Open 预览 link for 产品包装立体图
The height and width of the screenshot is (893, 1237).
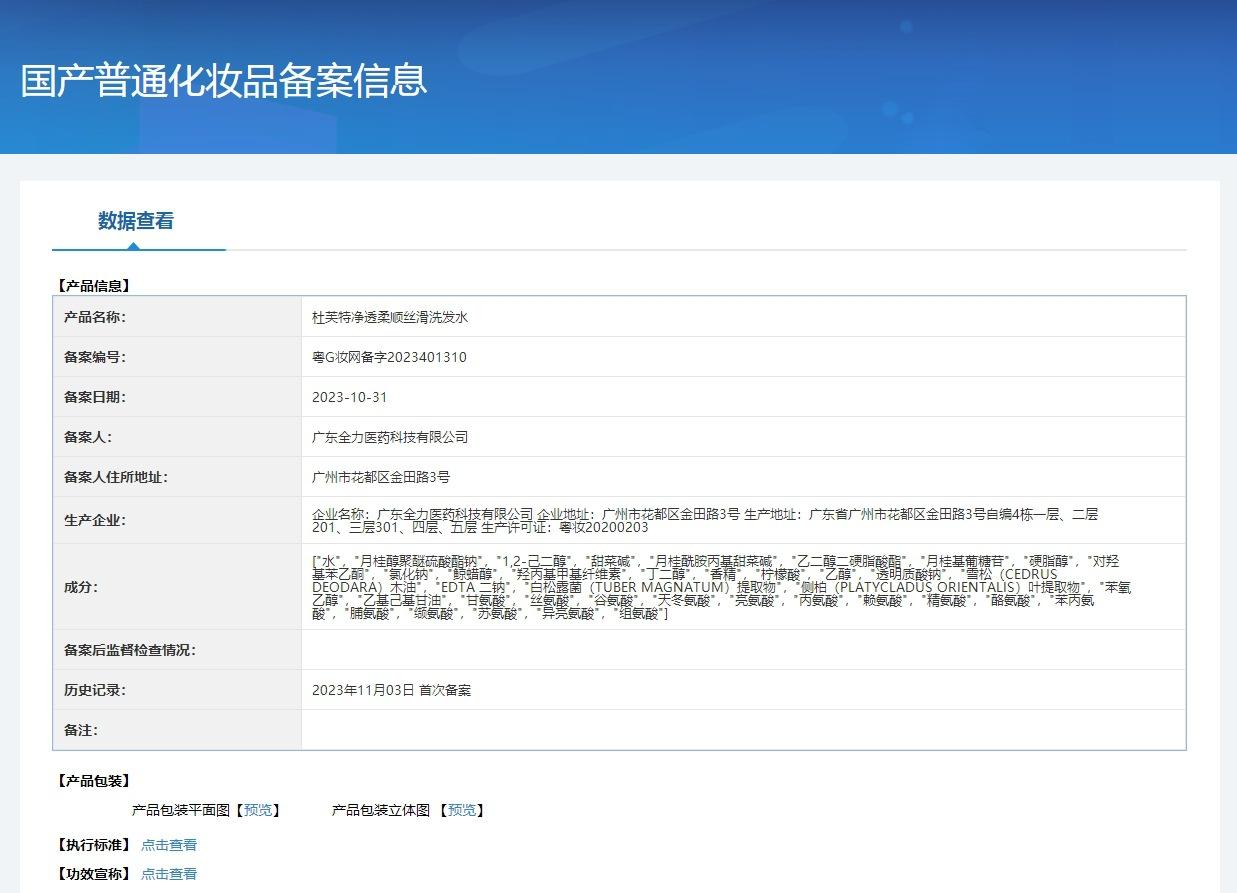coord(461,810)
